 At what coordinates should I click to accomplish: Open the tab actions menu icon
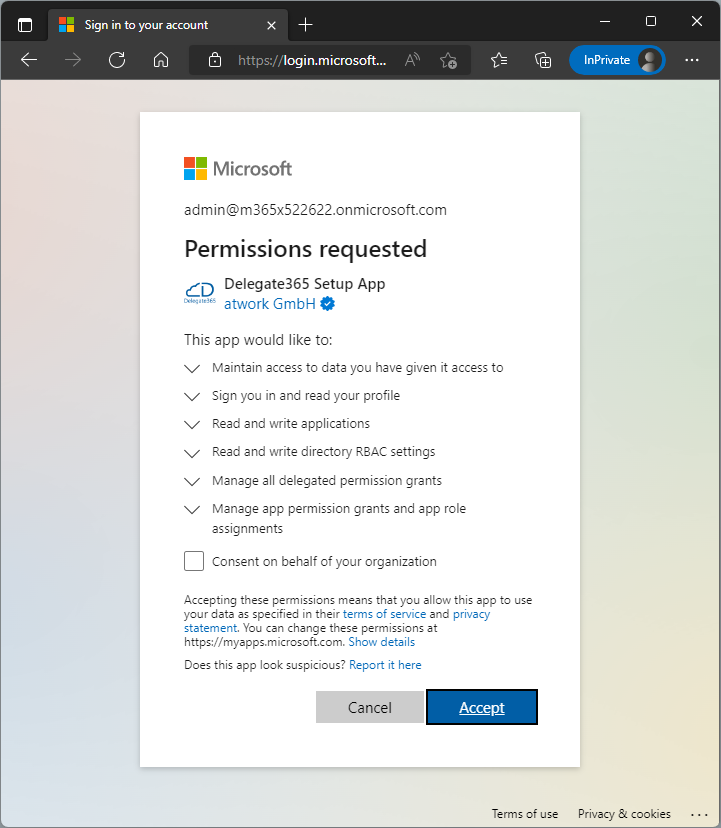pos(25,24)
